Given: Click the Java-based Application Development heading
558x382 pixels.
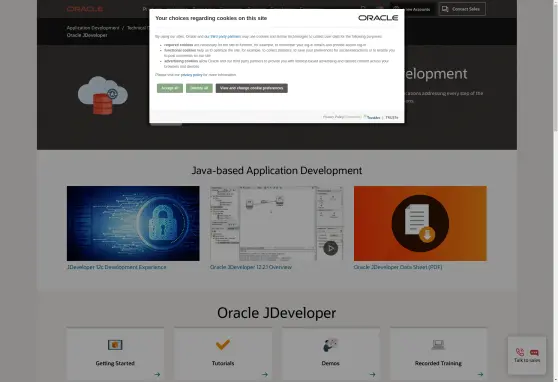Looking at the screenshot, I should pyautogui.click(x=277, y=171).
